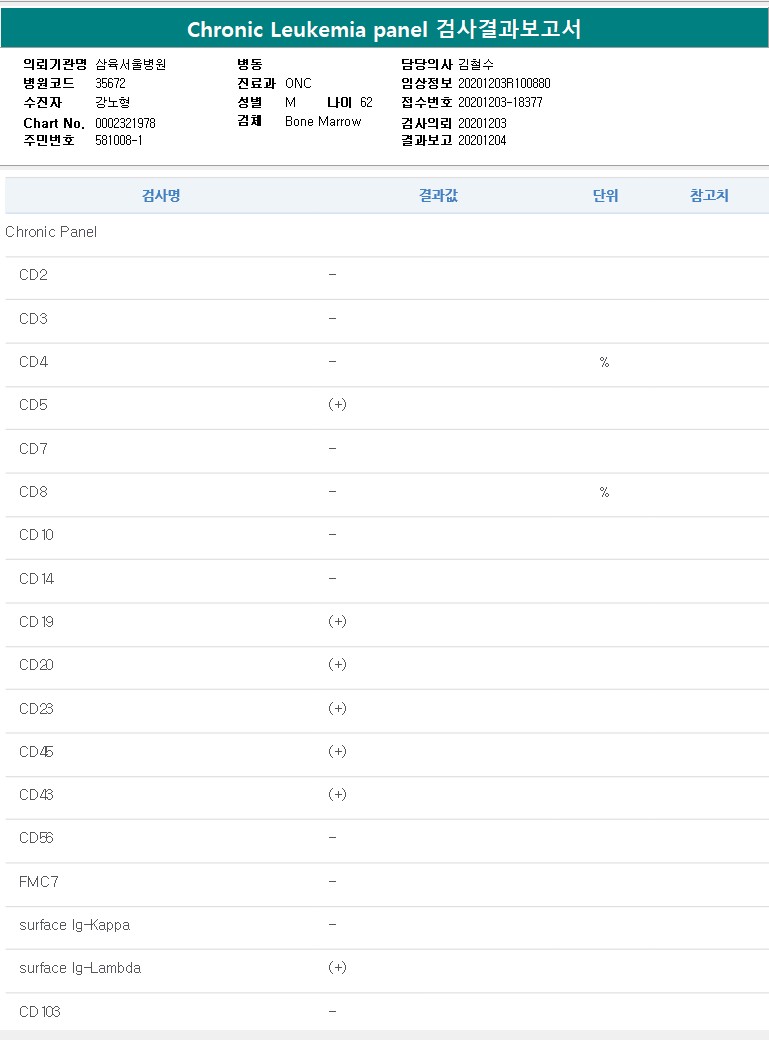Click the (+) result for CD20
The height and width of the screenshot is (1040, 769).
click(x=337, y=665)
